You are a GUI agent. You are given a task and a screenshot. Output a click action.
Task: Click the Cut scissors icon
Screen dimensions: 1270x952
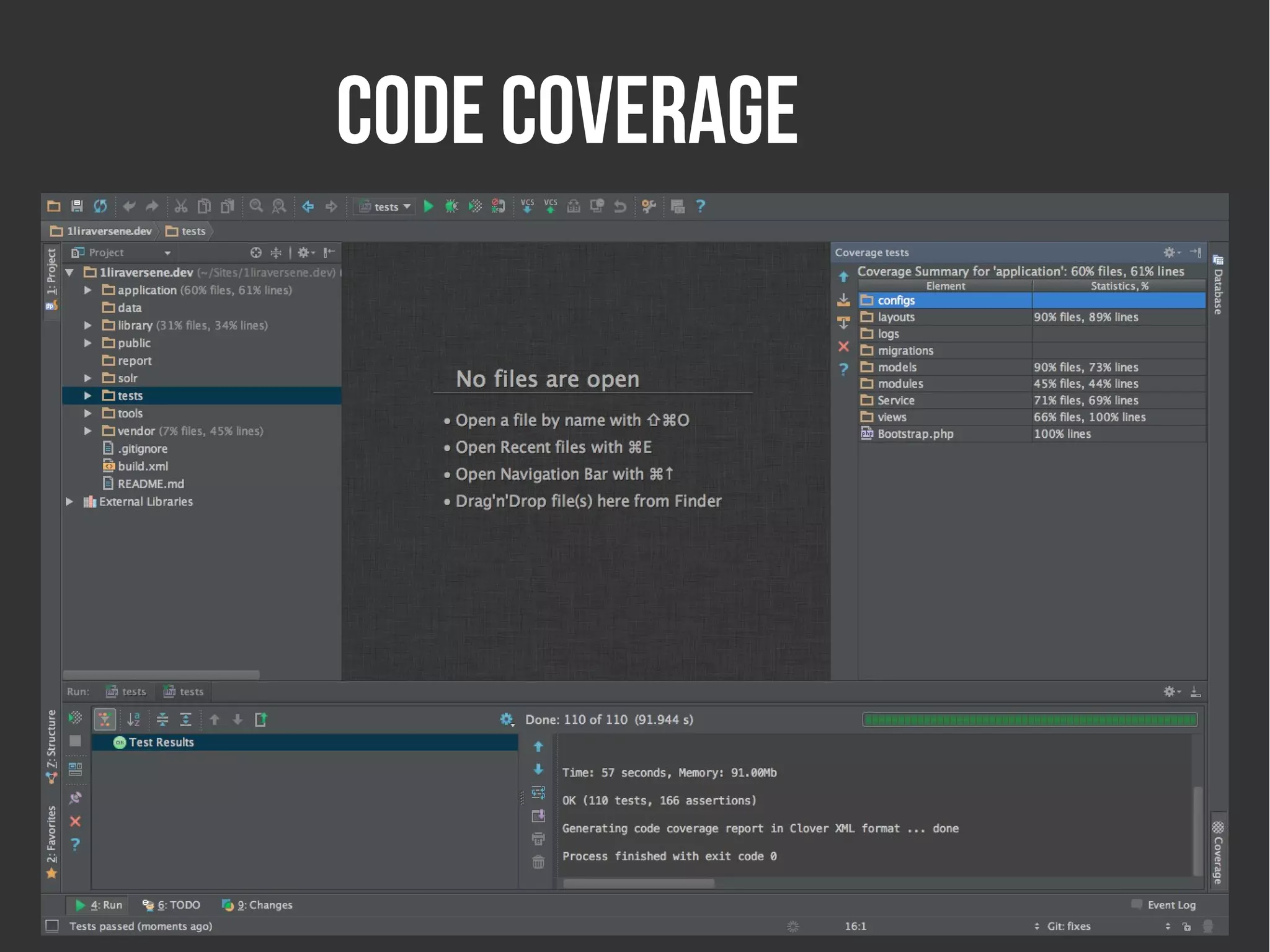(181, 207)
